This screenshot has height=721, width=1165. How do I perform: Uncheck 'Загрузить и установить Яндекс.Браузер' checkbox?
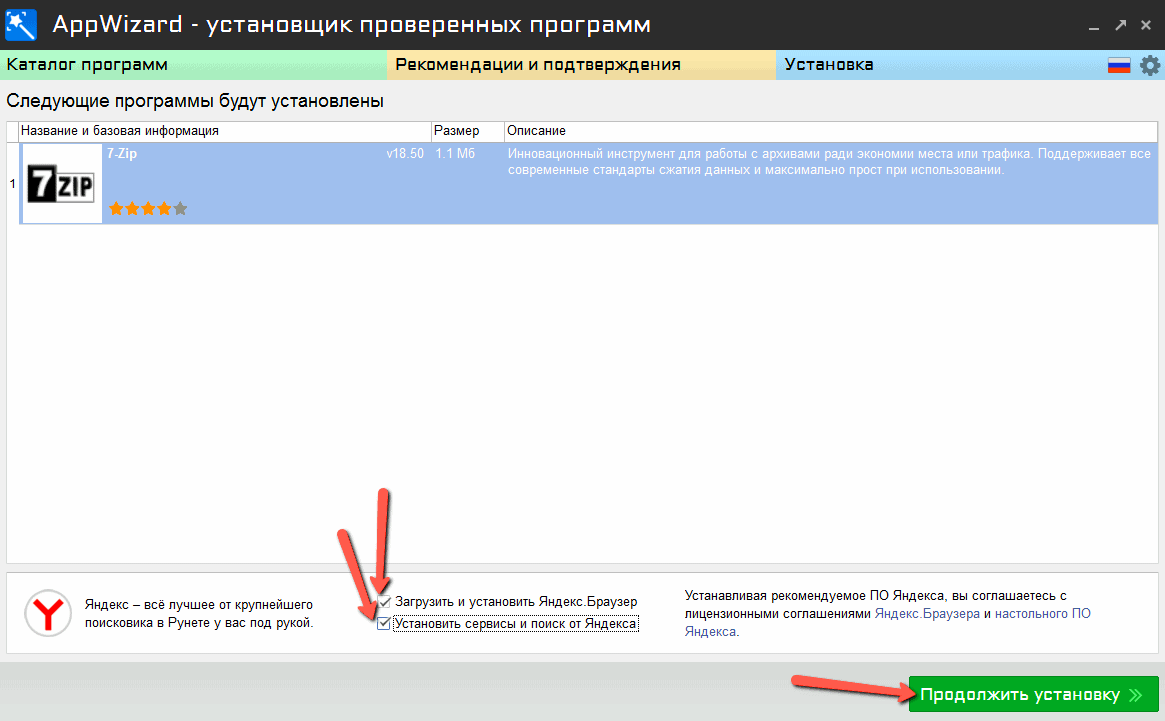click(x=384, y=602)
